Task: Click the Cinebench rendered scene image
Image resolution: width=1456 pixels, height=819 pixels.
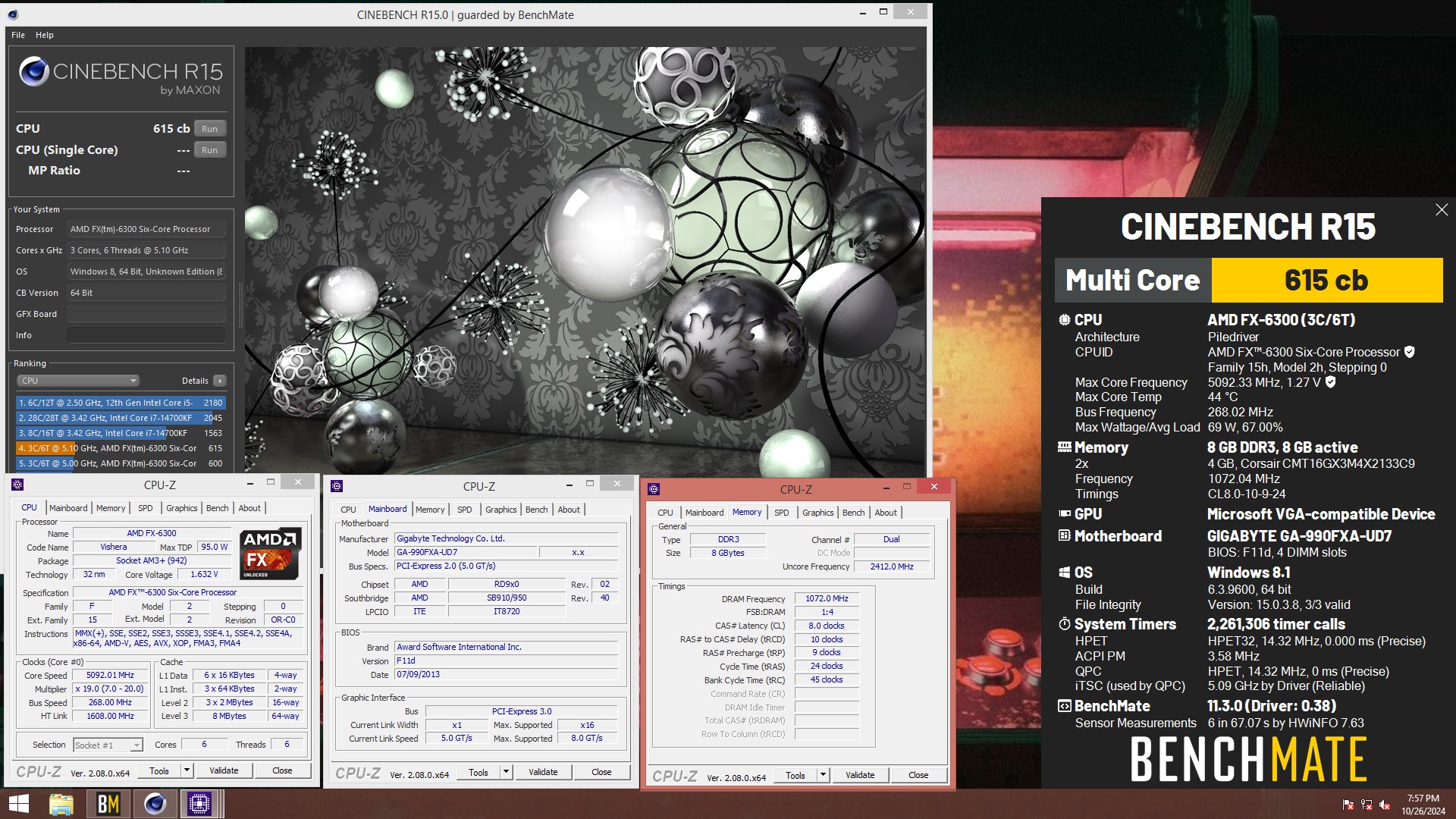Action: 585,261
